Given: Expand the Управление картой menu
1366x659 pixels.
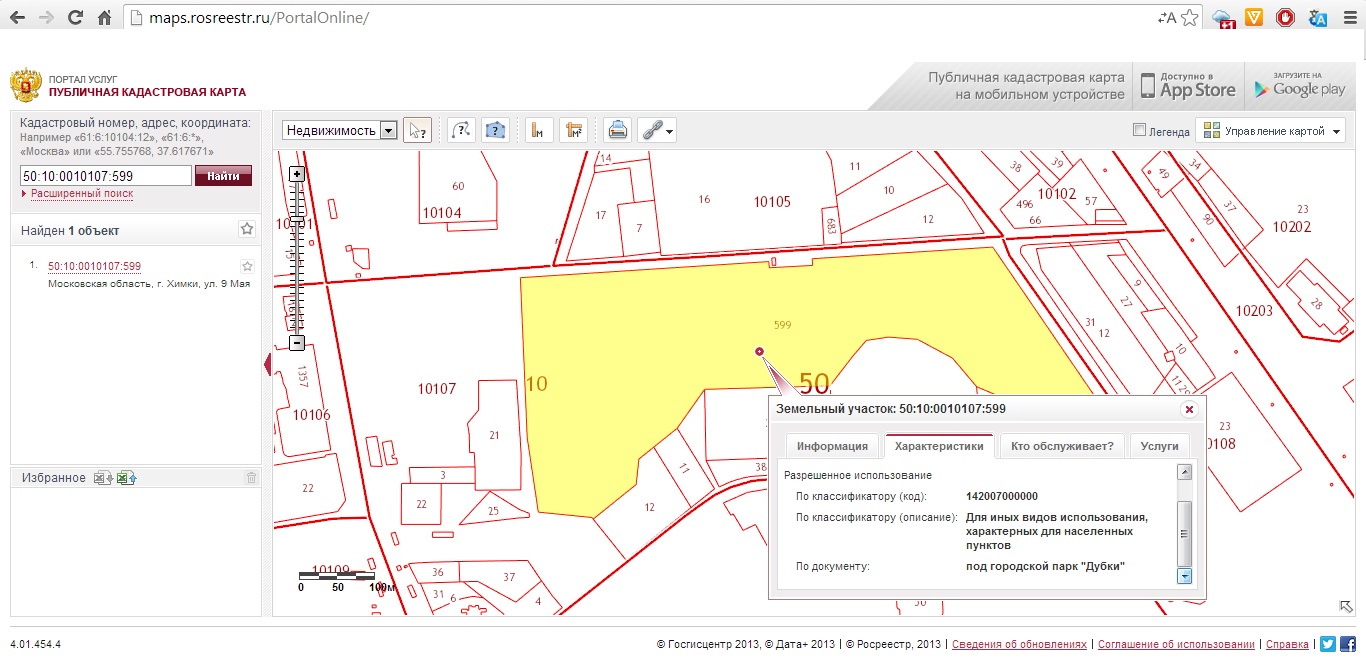Looking at the screenshot, I should [1271, 131].
